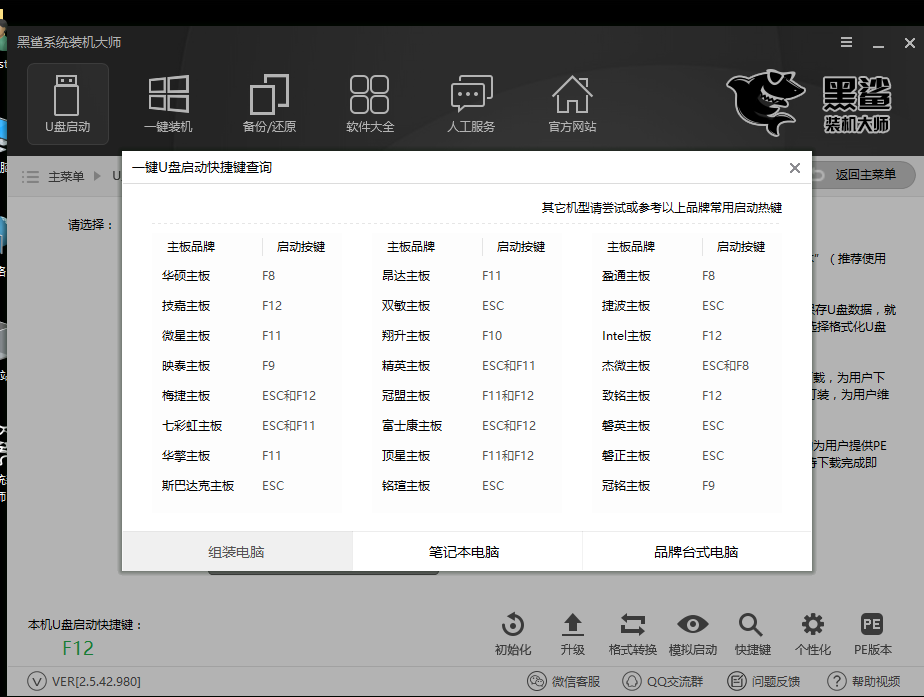Image resolution: width=924 pixels, height=697 pixels.
Task: Contact 人工服务 support
Action: tap(470, 103)
